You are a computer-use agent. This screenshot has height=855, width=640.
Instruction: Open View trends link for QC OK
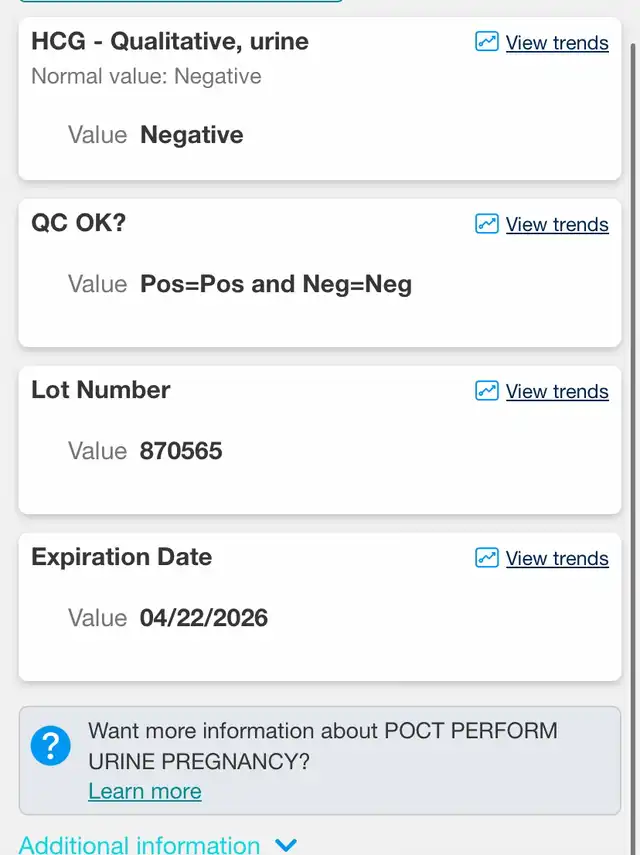[557, 224]
